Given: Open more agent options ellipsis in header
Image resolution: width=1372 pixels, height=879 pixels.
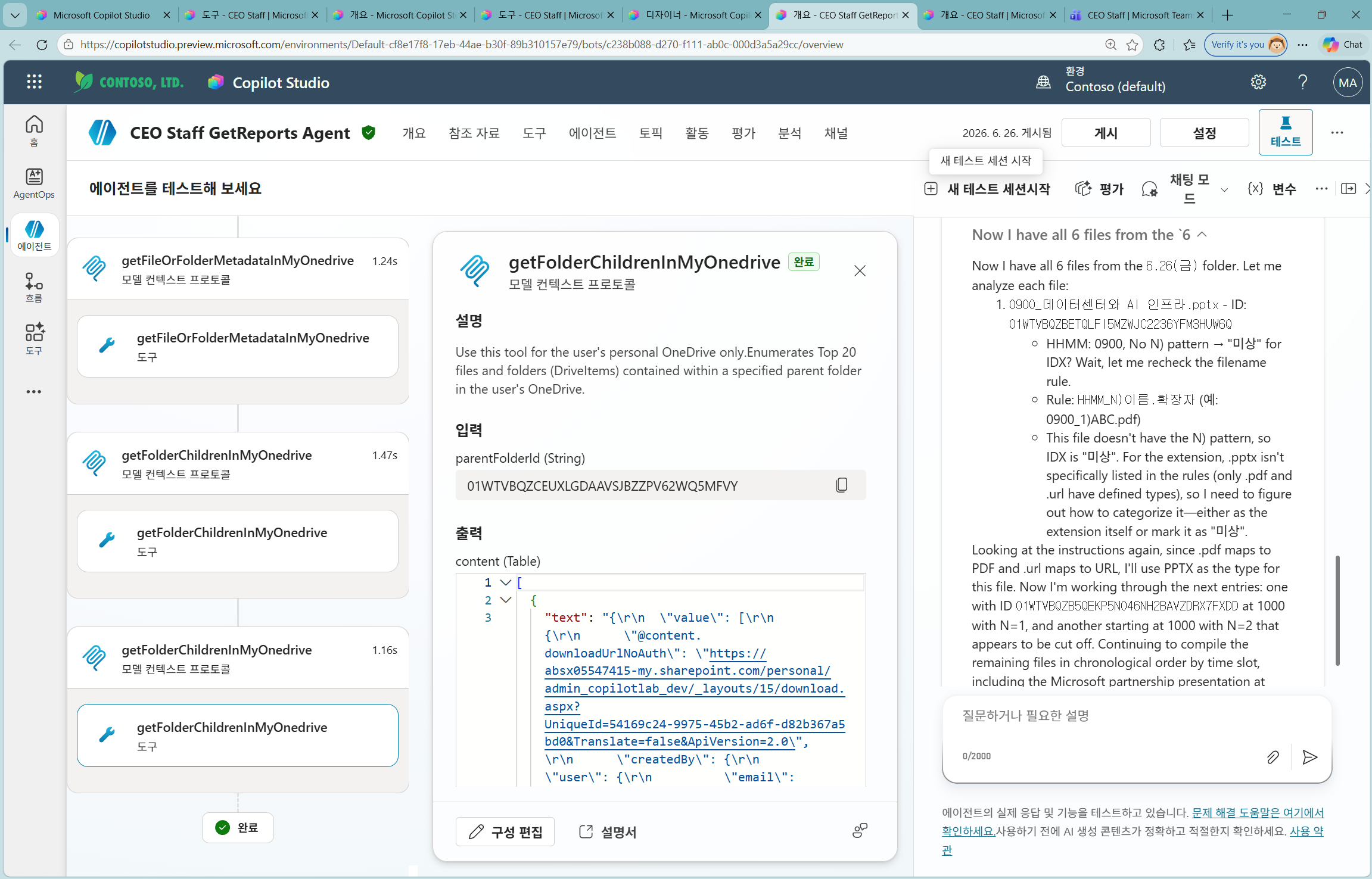Looking at the screenshot, I should point(1337,133).
